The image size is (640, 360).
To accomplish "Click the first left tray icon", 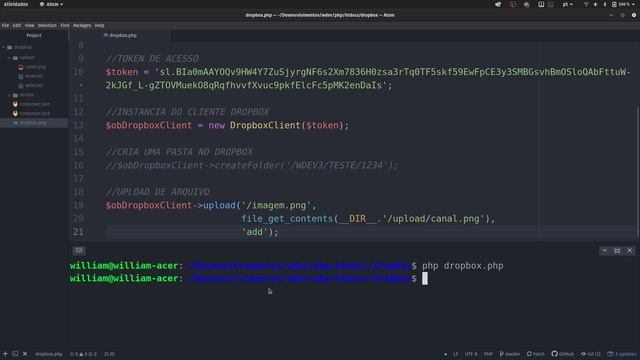I will [x=498, y=4].
